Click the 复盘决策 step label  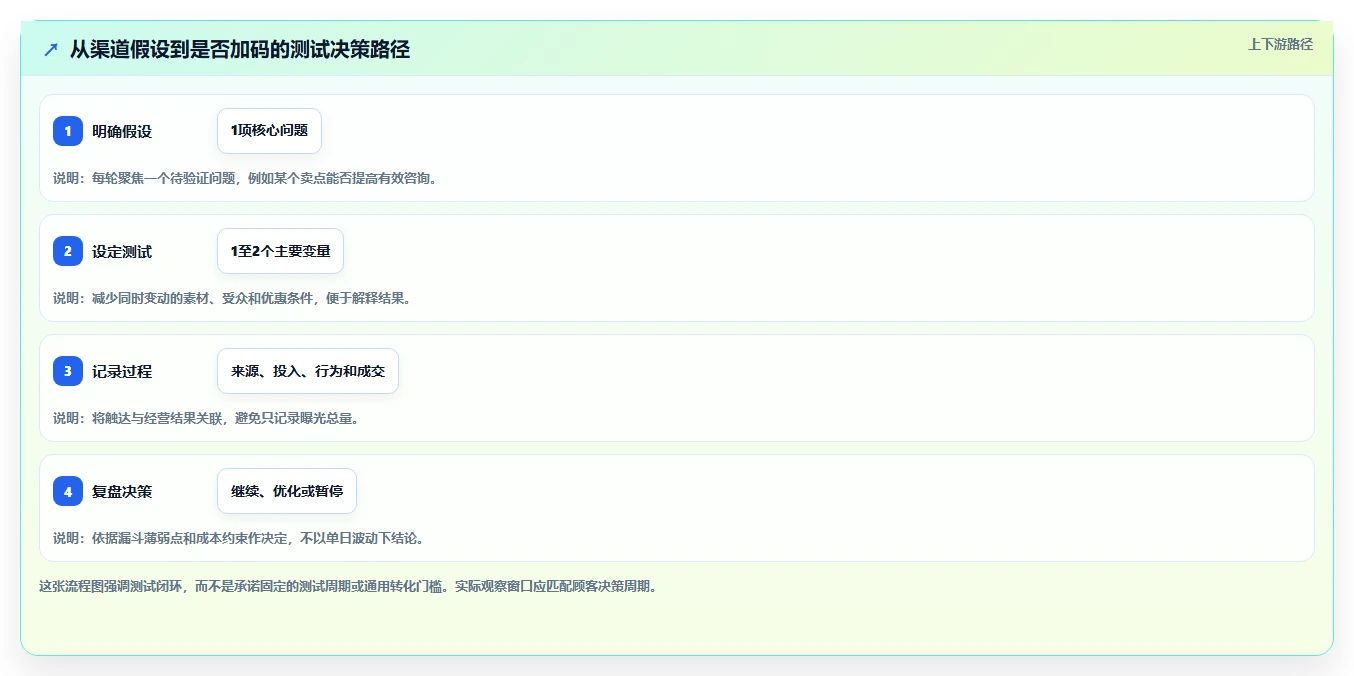pyautogui.click(x=122, y=491)
